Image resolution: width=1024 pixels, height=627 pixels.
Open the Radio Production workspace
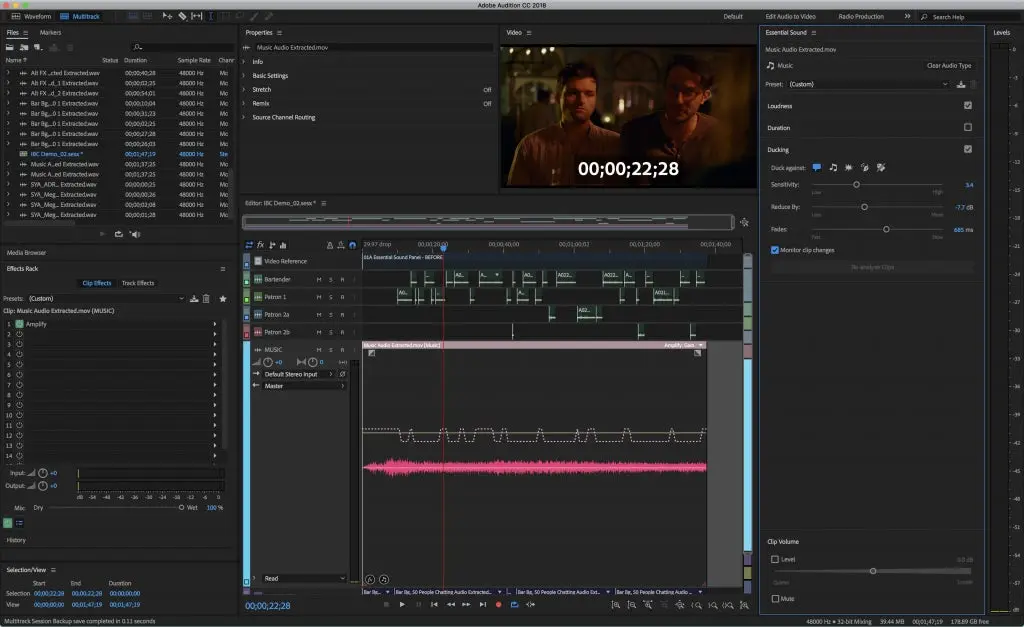[862, 16]
